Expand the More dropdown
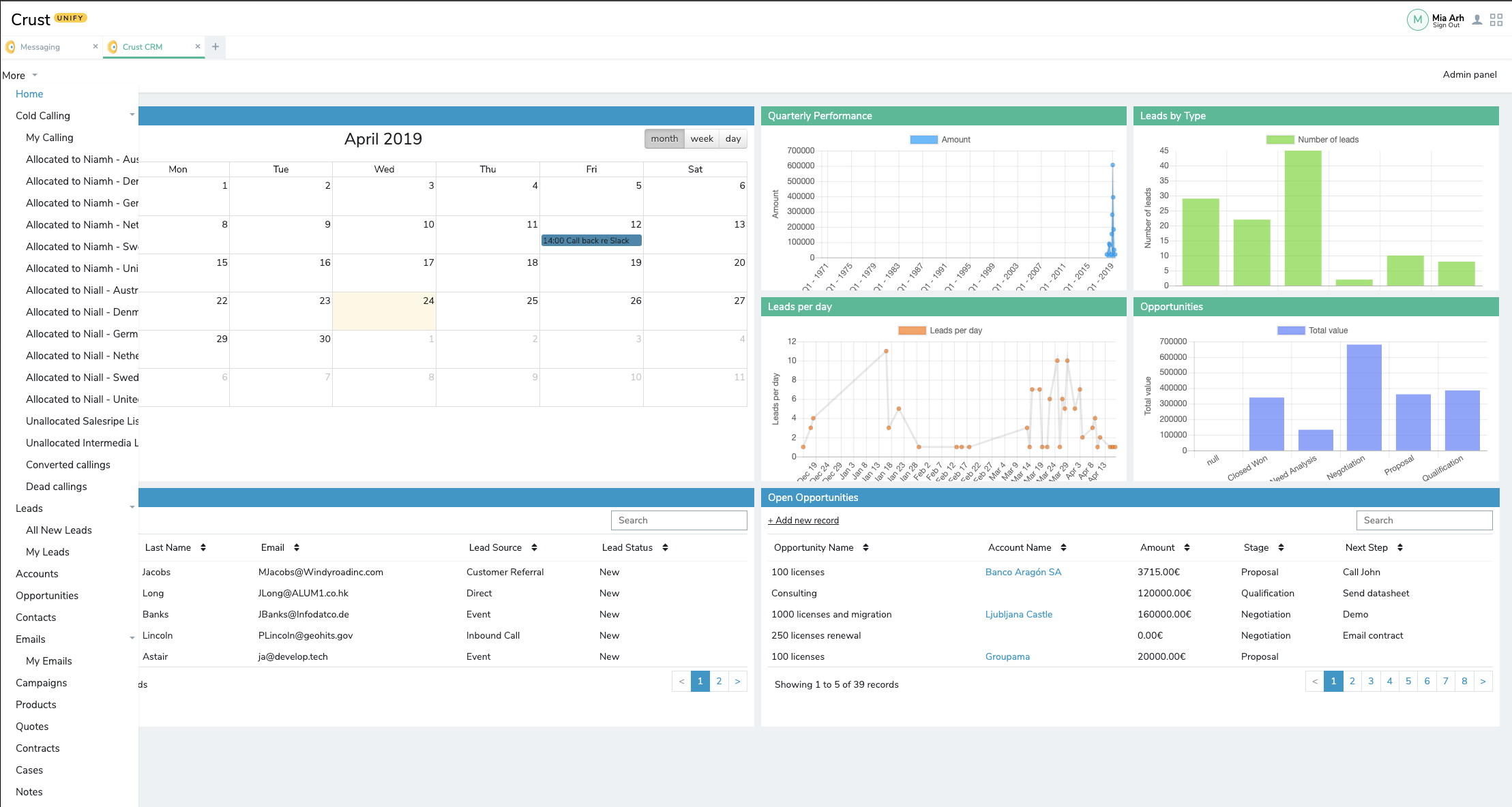Screen dimensions: 1512x807 (20, 75)
